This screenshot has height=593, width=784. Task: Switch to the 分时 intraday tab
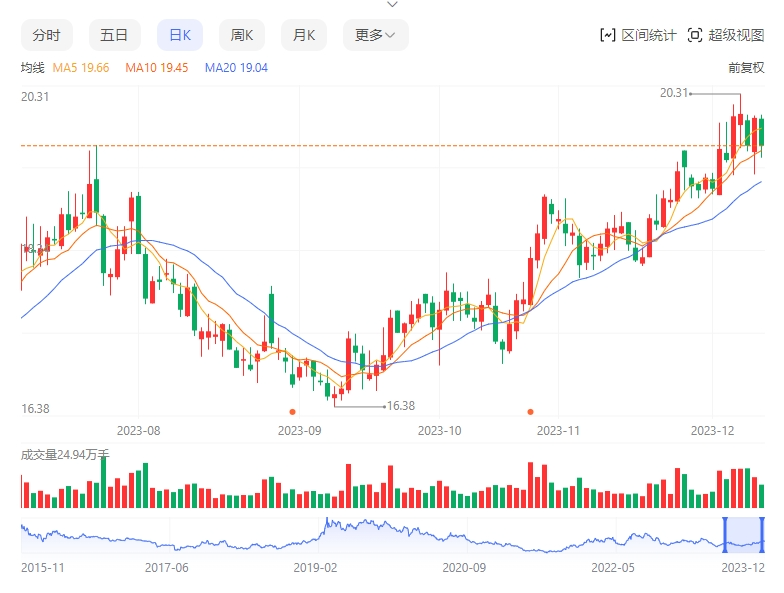tap(46, 35)
